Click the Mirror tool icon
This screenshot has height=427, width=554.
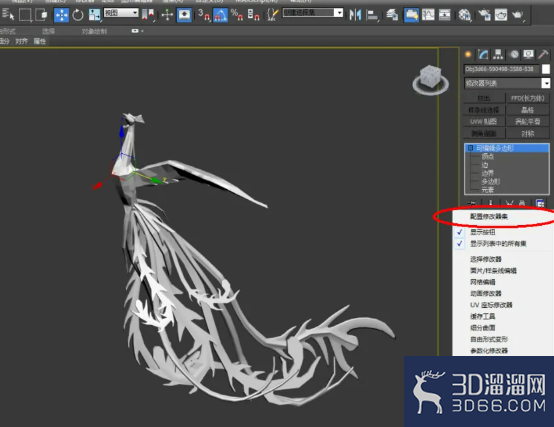click(355, 15)
